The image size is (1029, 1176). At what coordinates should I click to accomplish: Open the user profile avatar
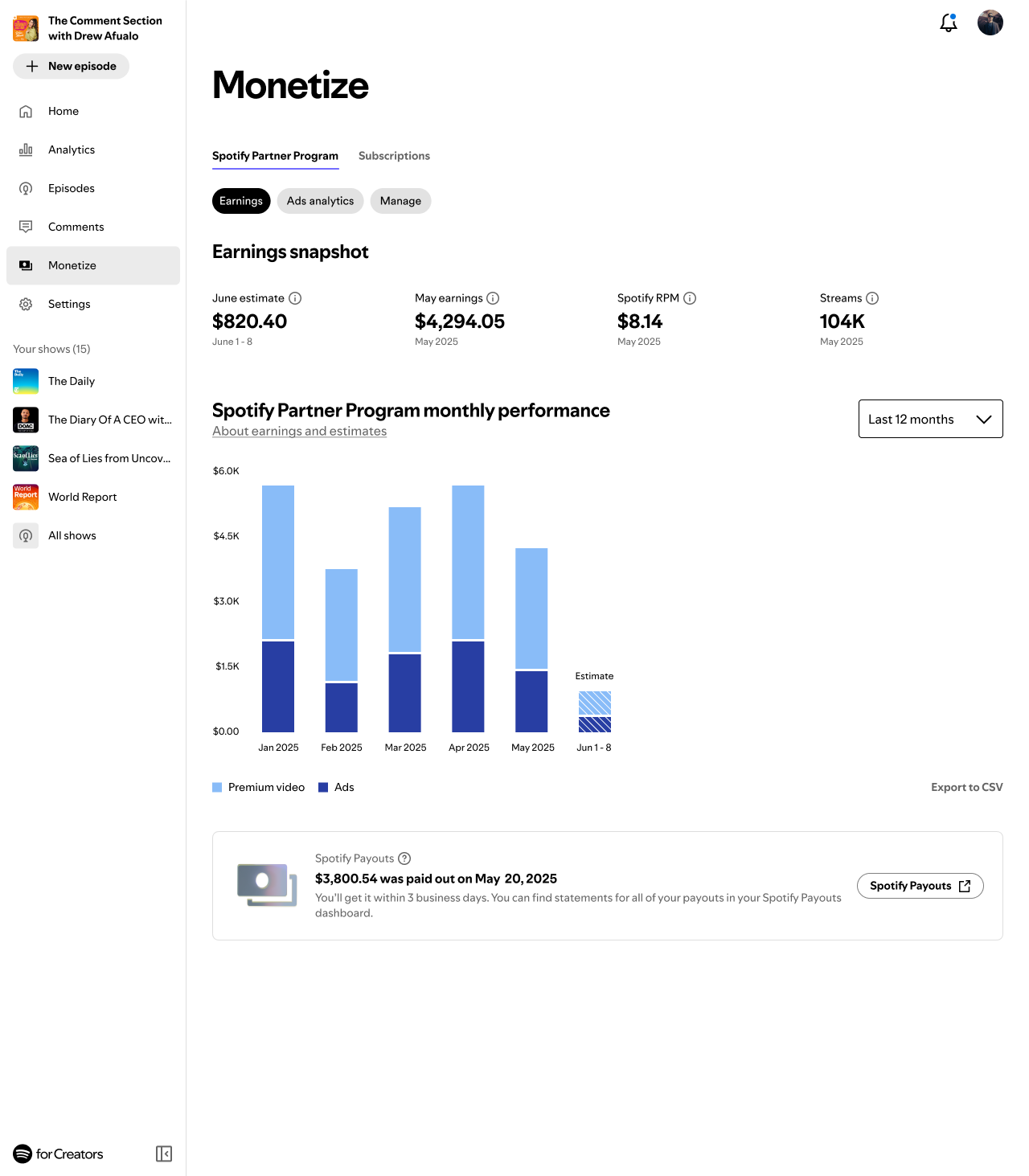990,23
